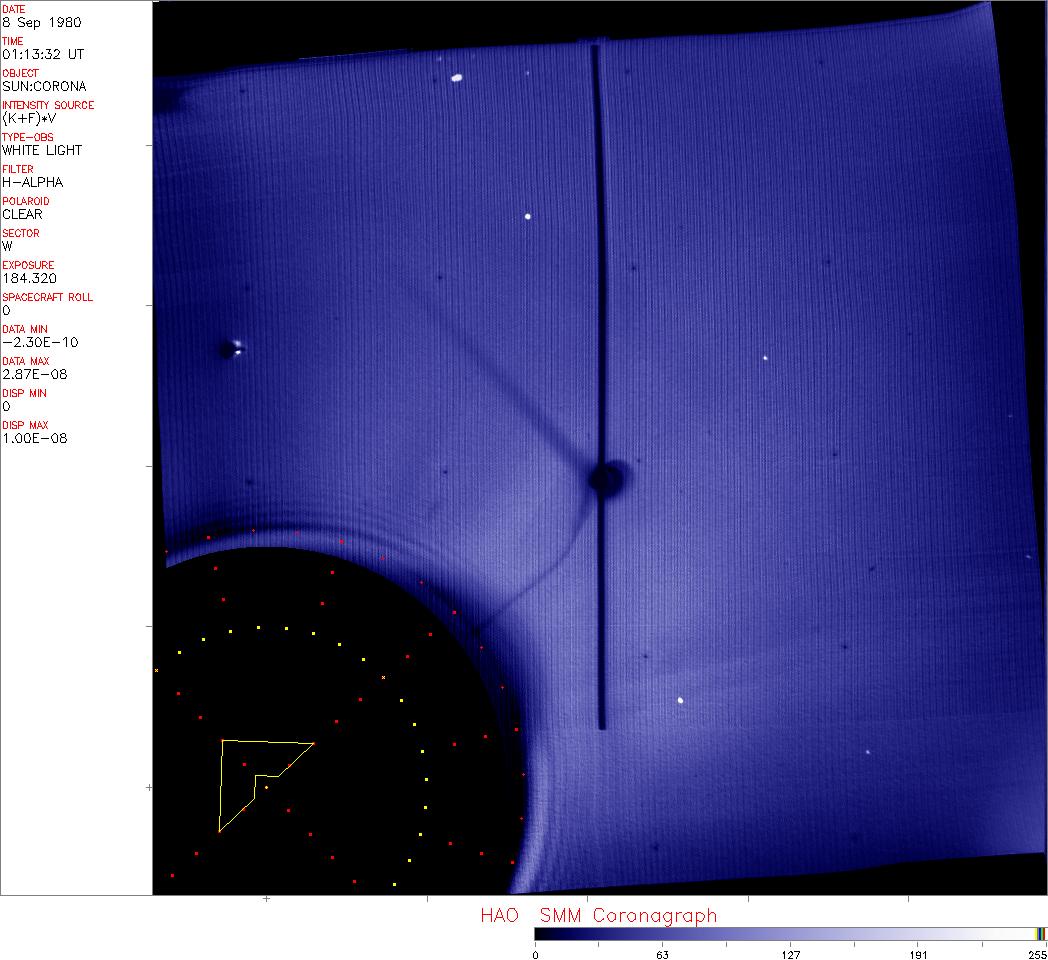
Task: Click the colorbar tick label 191
Action: pos(918,954)
